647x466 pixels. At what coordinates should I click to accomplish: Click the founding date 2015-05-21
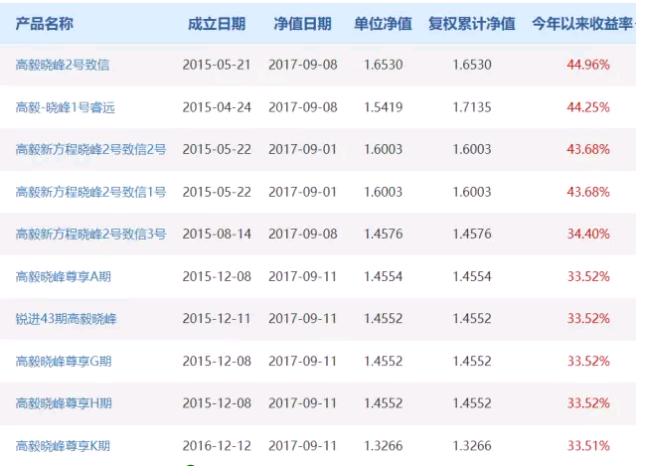point(217,65)
